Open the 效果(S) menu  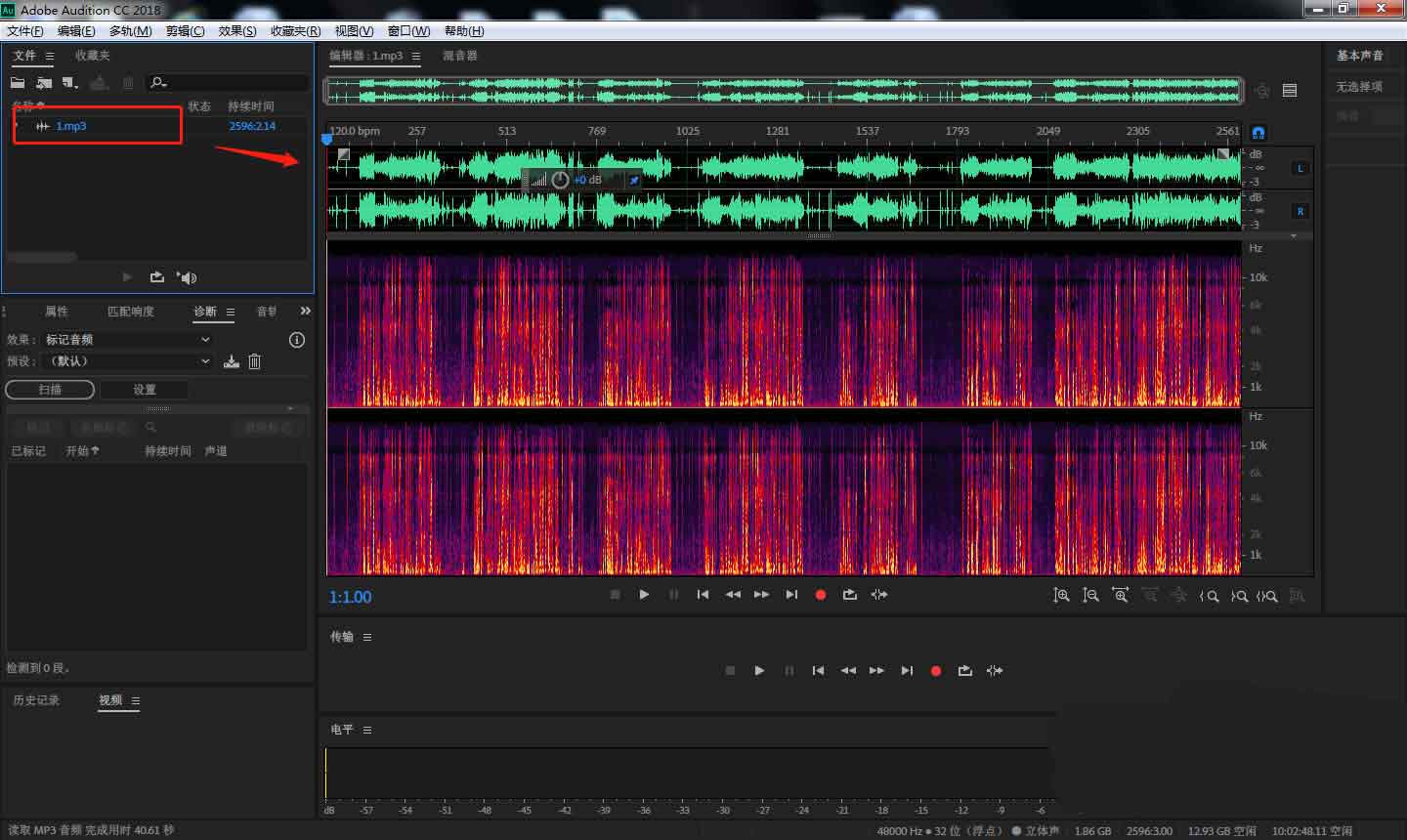pos(237,31)
